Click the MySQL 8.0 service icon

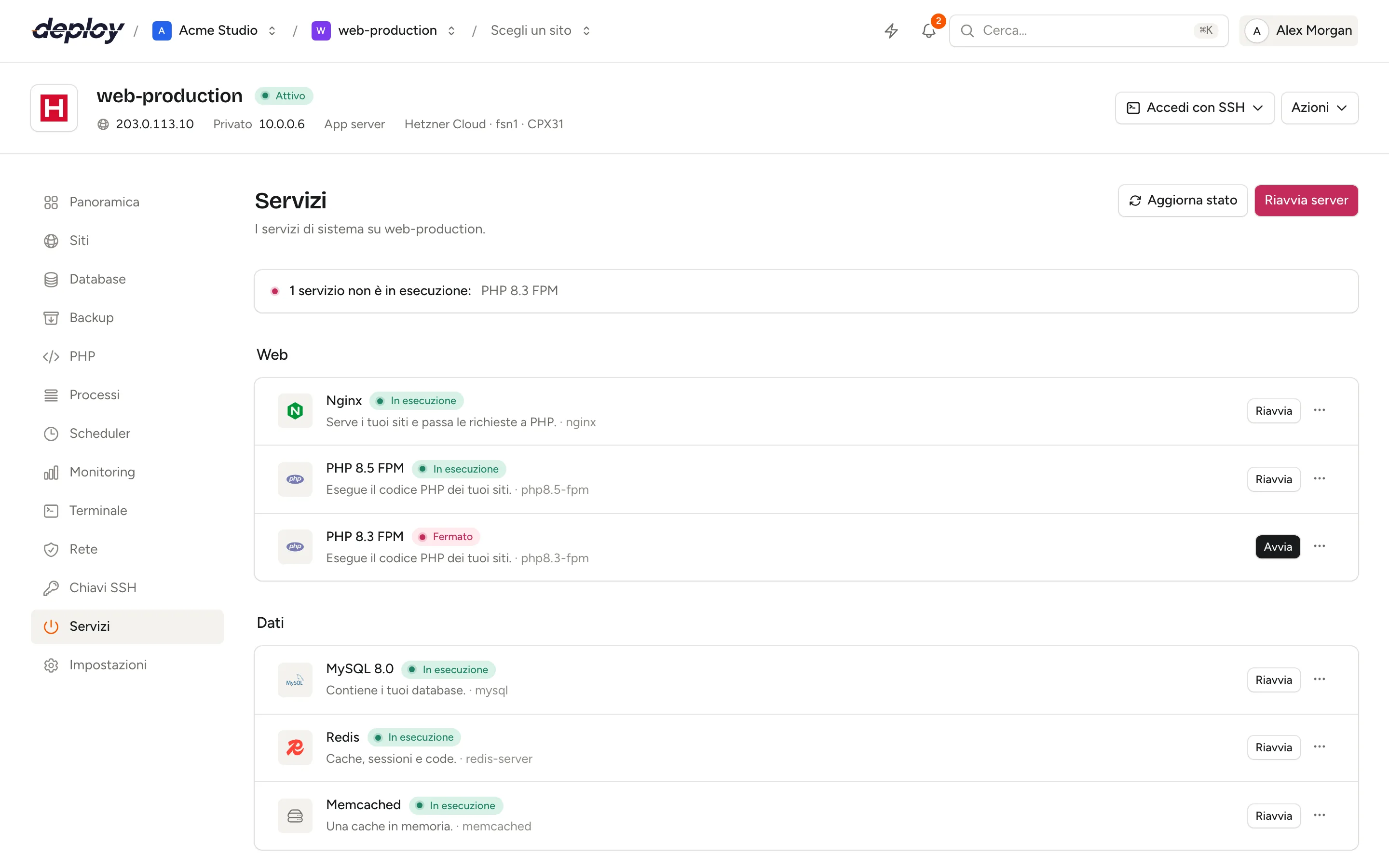point(295,680)
